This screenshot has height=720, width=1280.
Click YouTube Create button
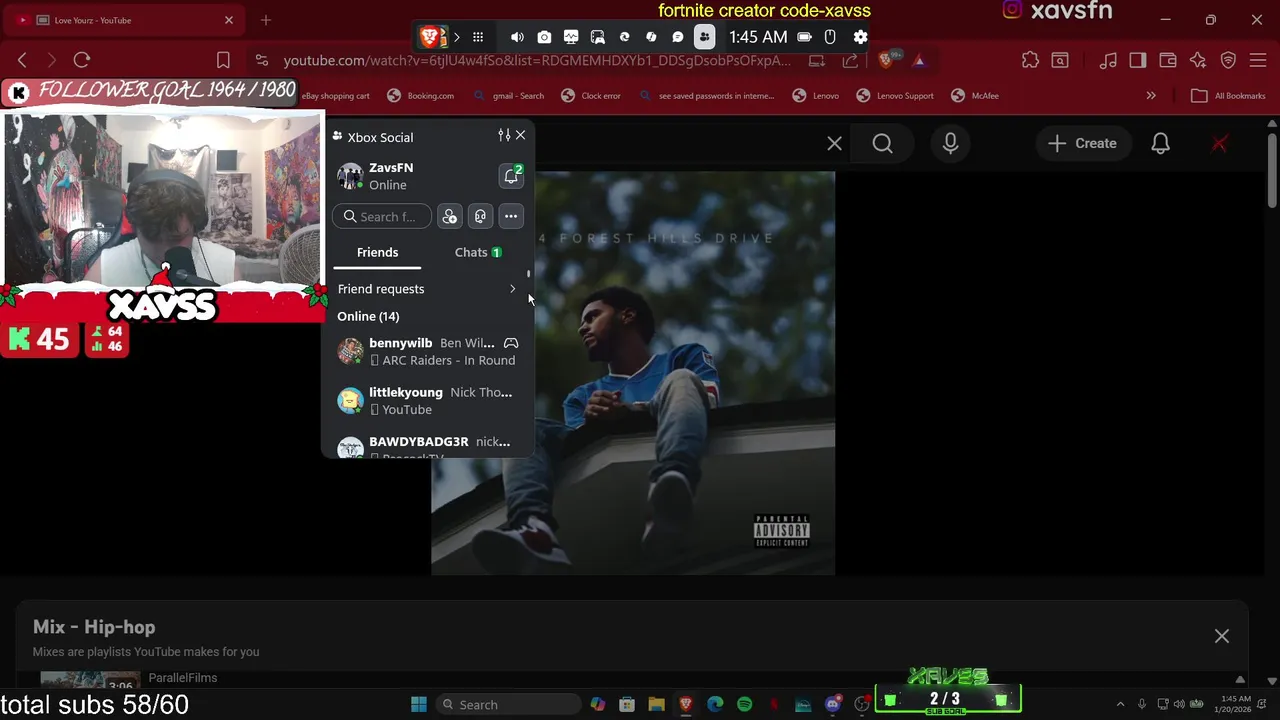click(x=1083, y=144)
